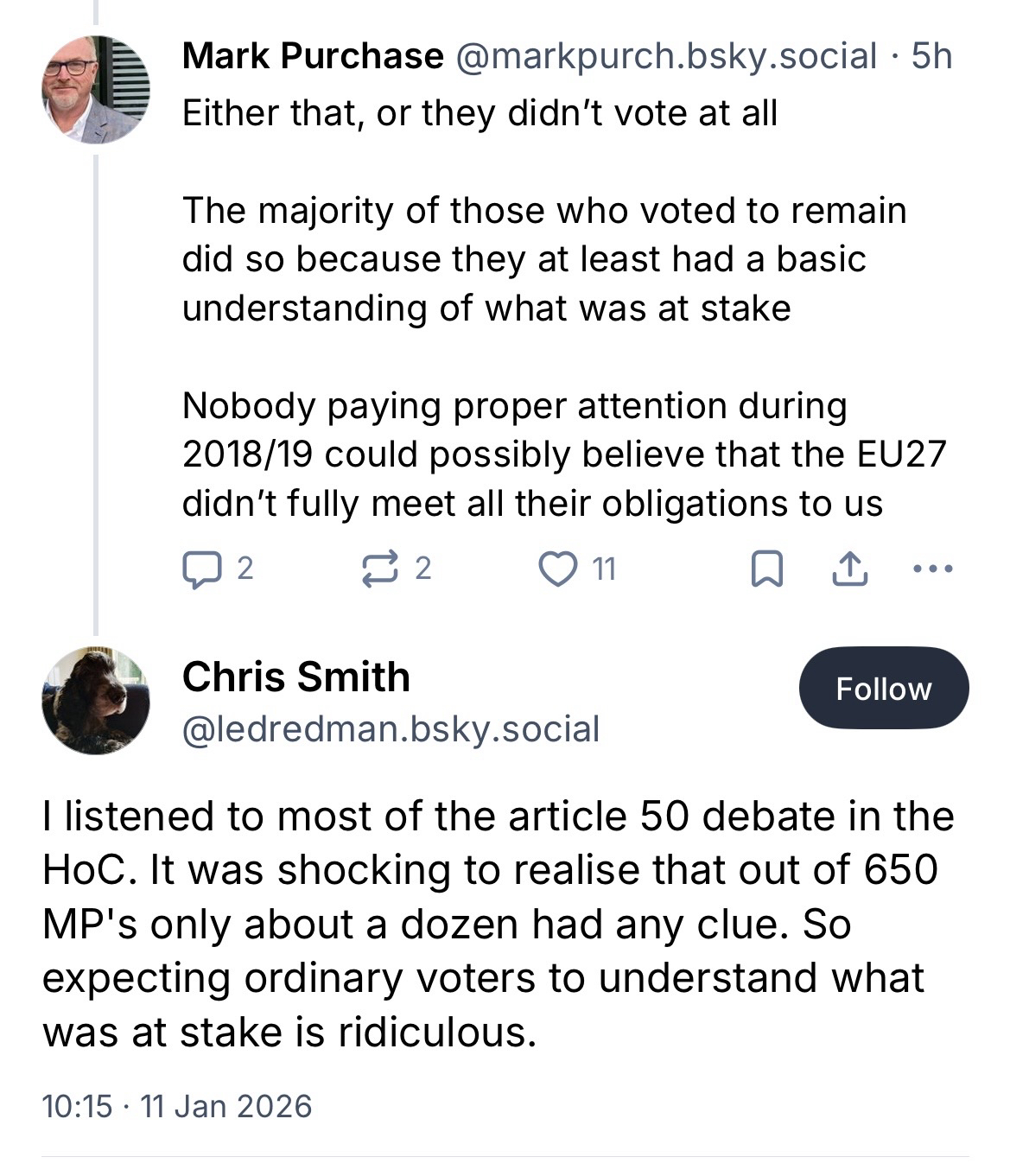Like Mark Purchase's post with the heart

556,569
